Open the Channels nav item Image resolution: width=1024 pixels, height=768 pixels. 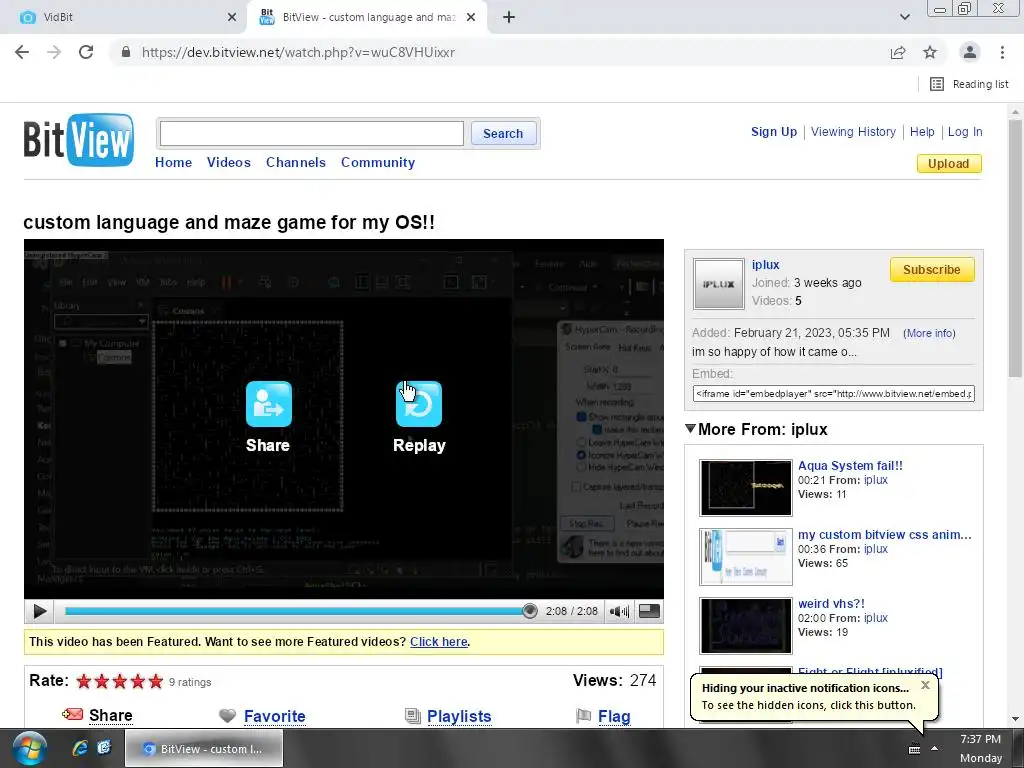295,162
